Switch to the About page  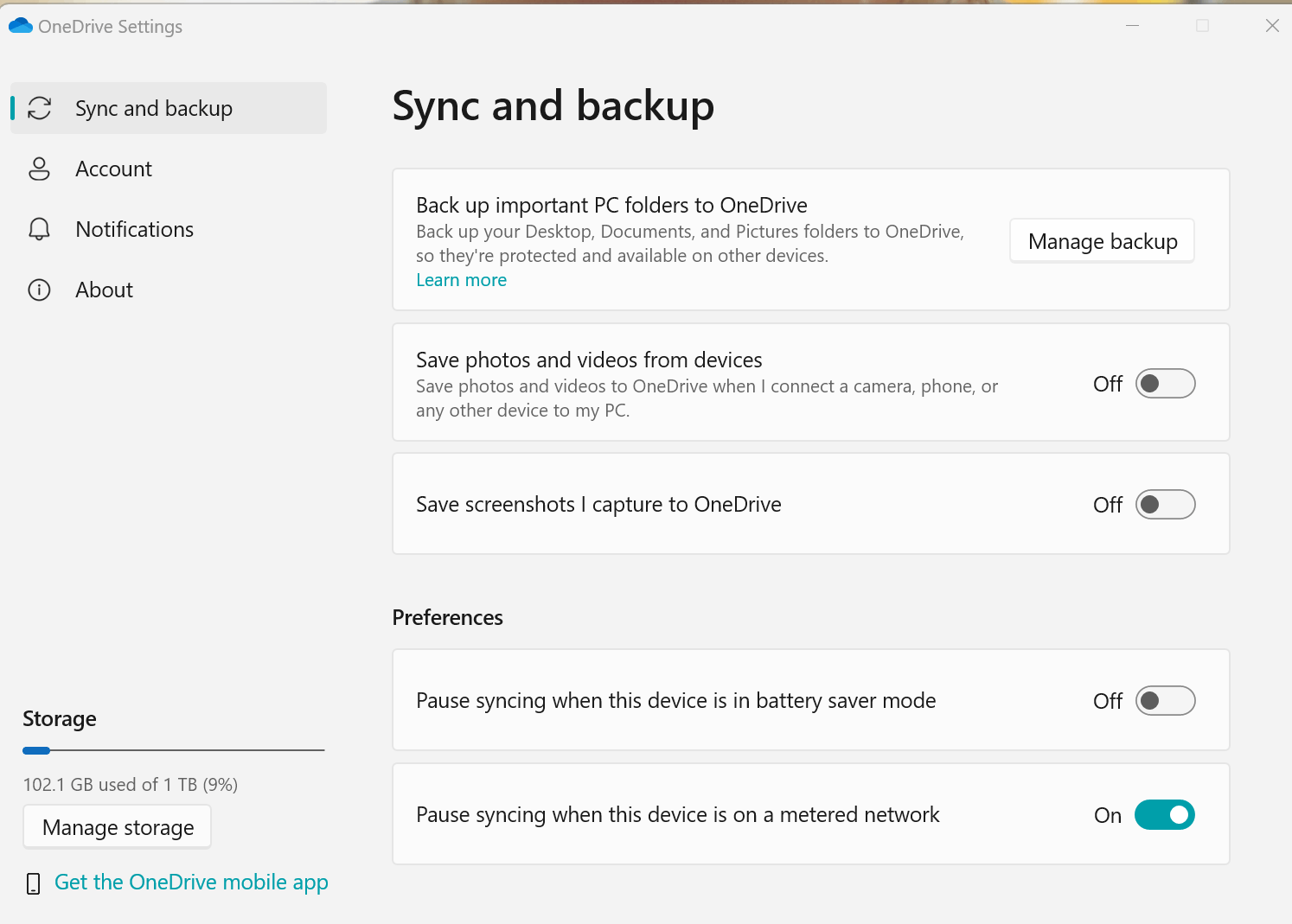click(169, 290)
